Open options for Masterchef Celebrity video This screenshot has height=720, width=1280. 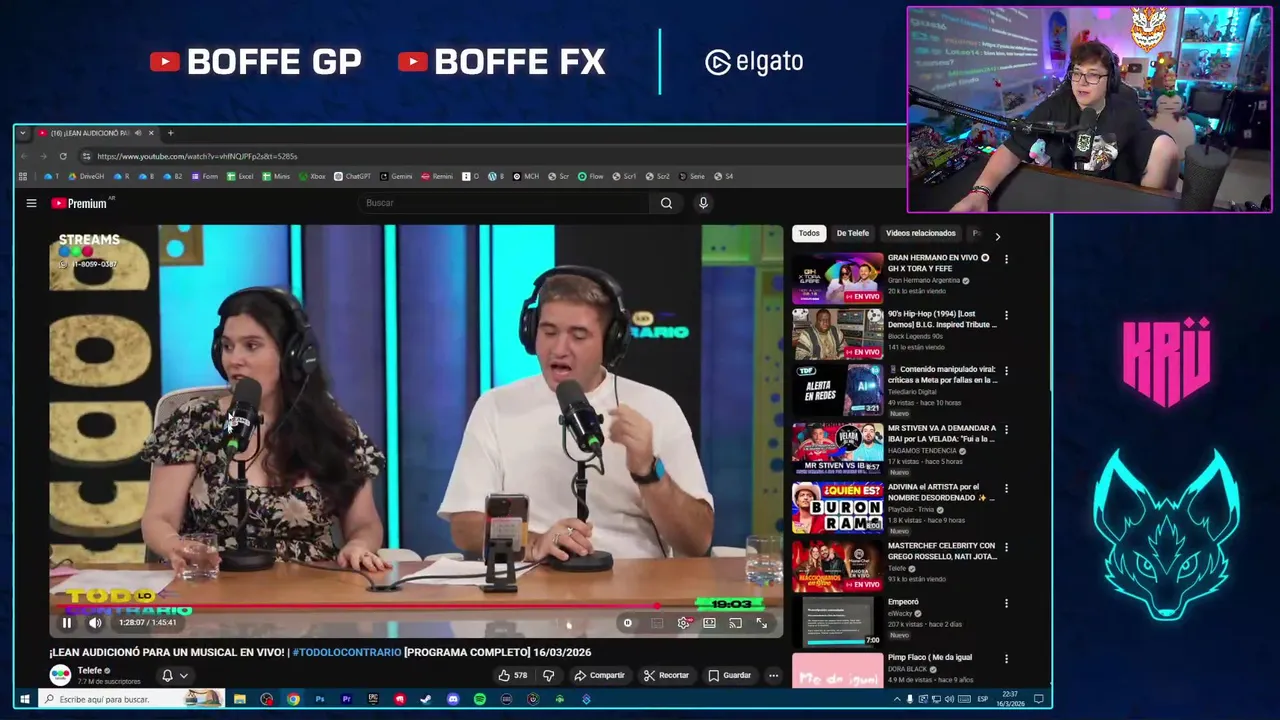coord(1006,548)
